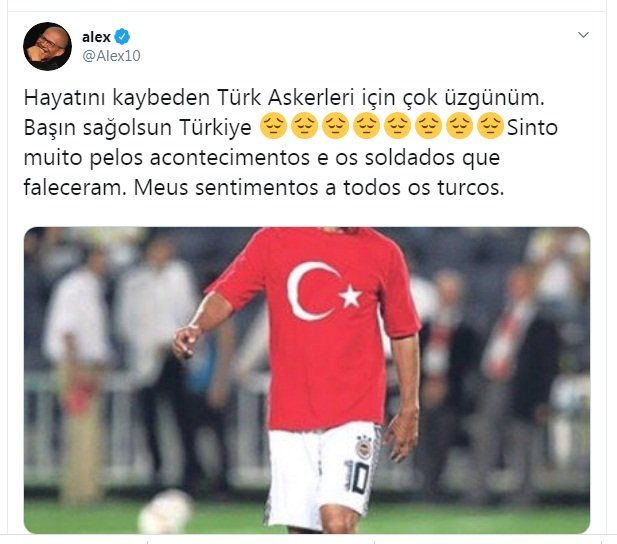Click the white star on the red jersey

(350, 296)
